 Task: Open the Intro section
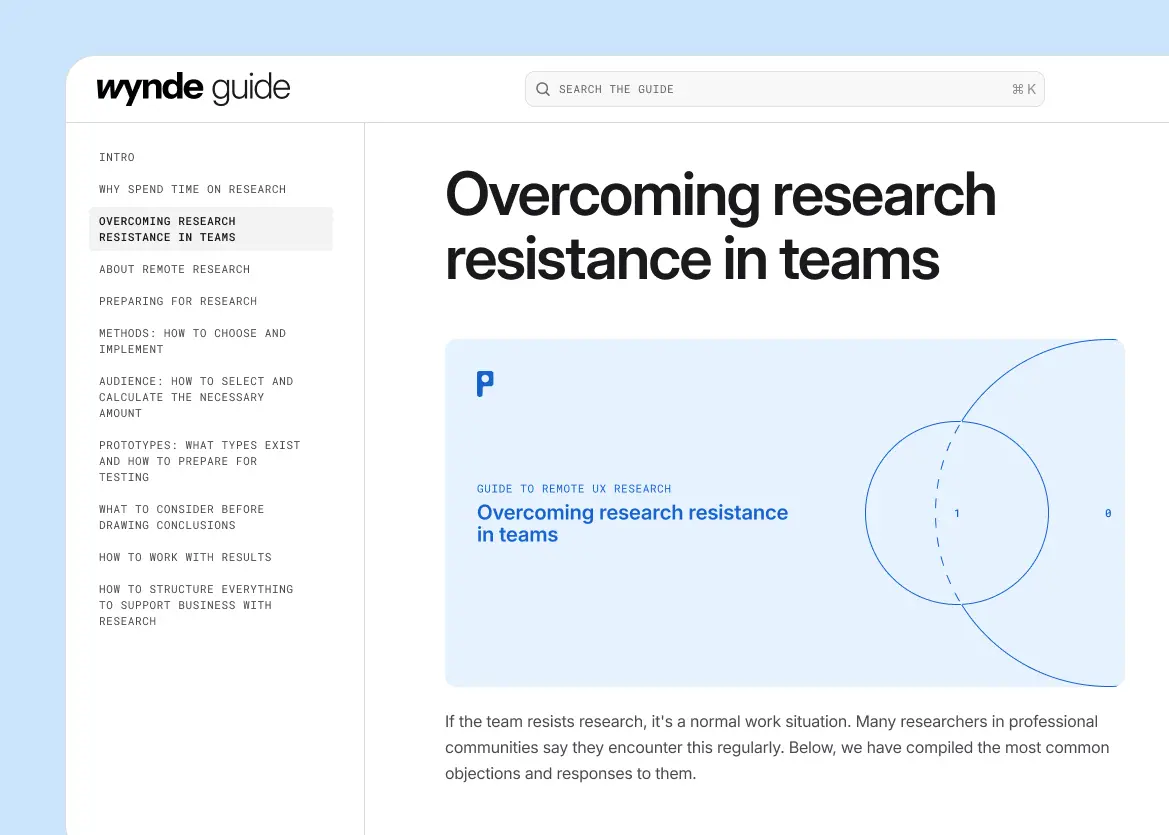tap(117, 157)
